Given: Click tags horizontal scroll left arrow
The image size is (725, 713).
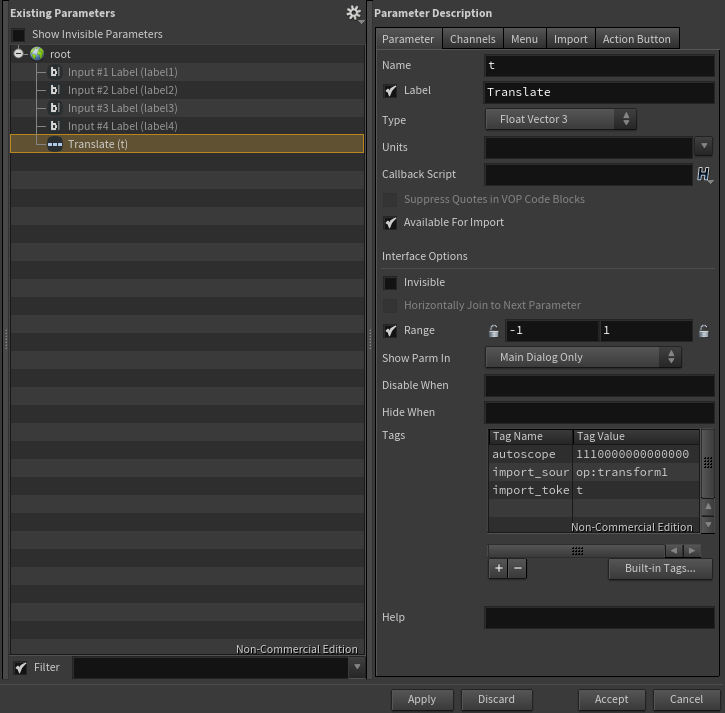Looking at the screenshot, I should click(x=674, y=550).
